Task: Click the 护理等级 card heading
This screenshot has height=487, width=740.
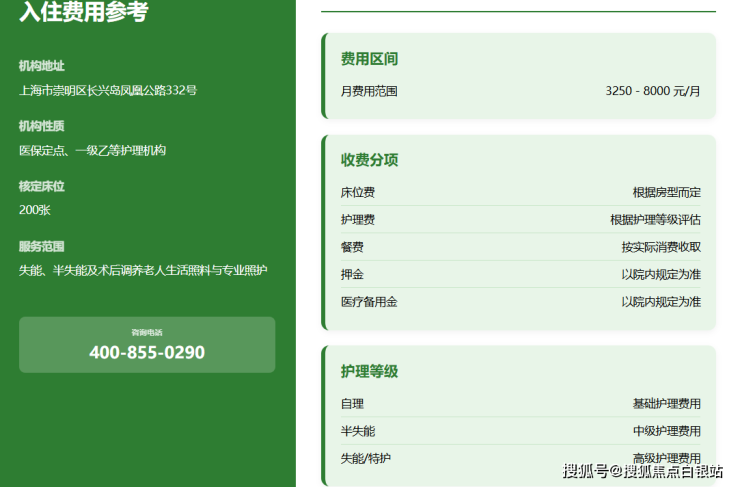Action: (x=370, y=371)
